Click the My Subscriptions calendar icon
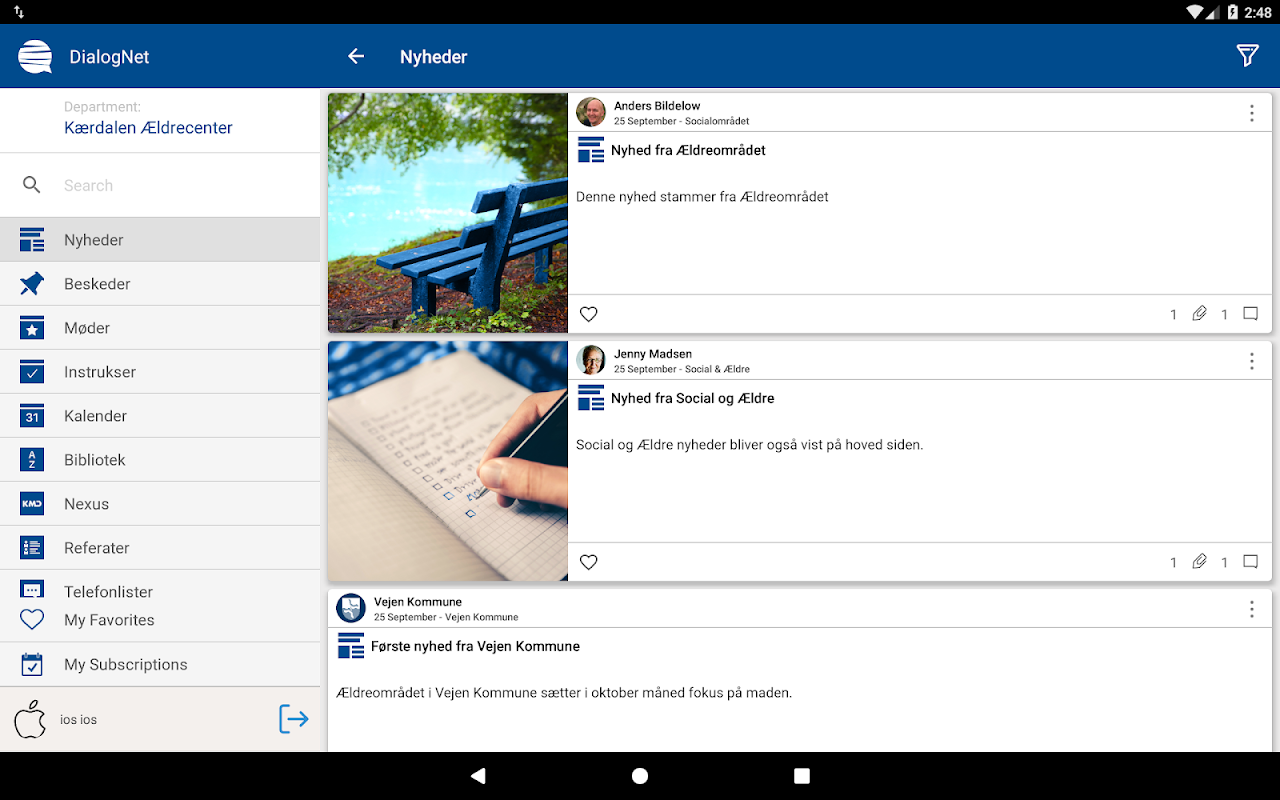1280x800 pixels. point(32,664)
